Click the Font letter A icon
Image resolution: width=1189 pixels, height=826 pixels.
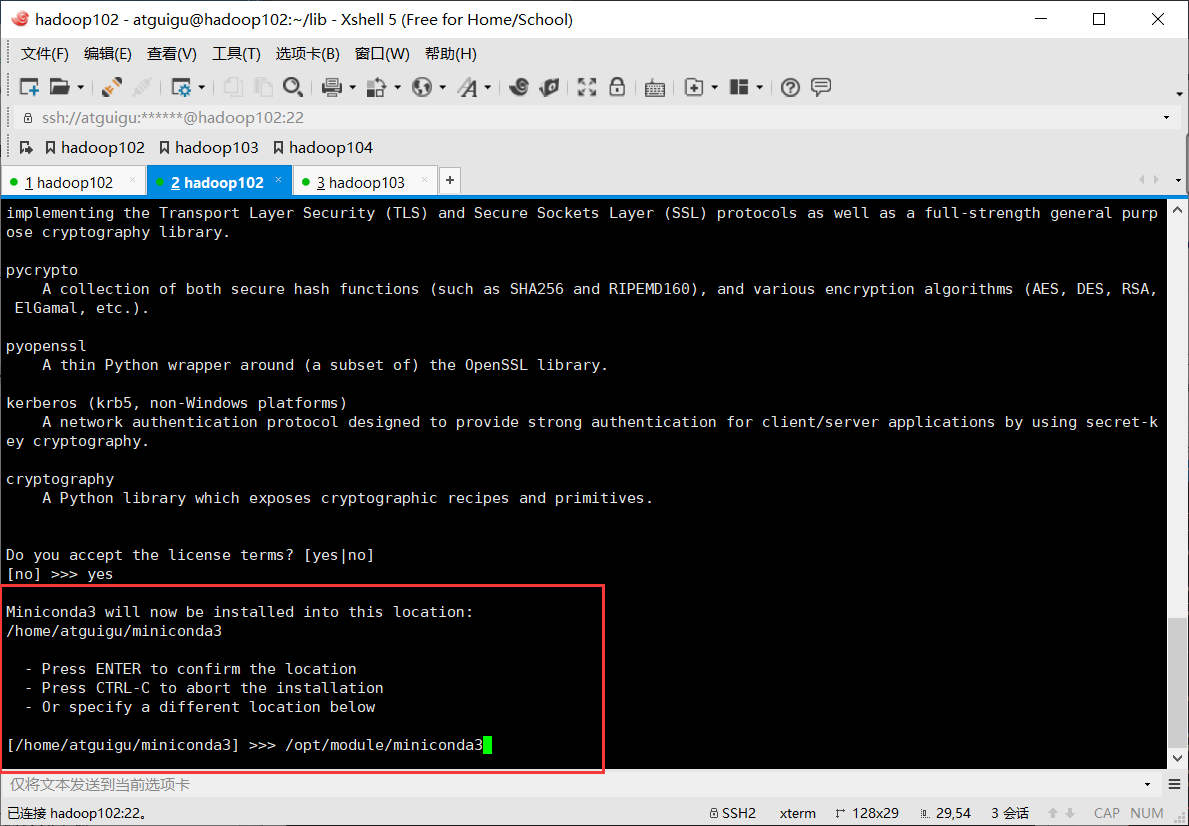click(x=467, y=87)
